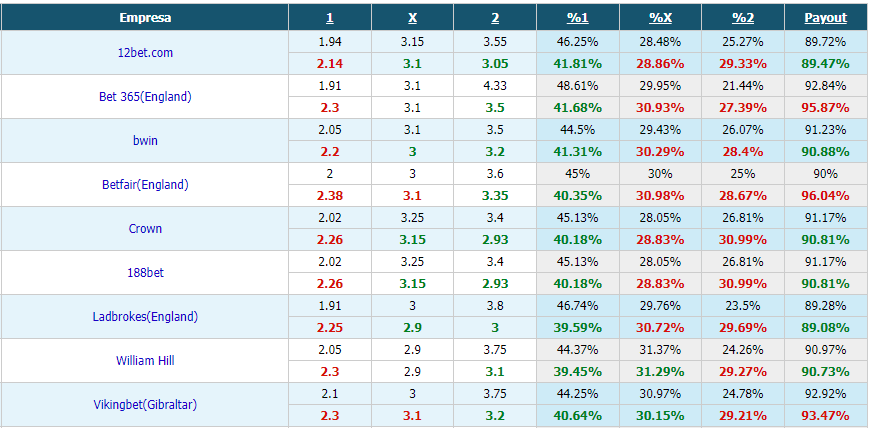This screenshot has height=428, width=870.
Task: Select Vikingbet %1 value 40.64%
Action: click(578, 416)
